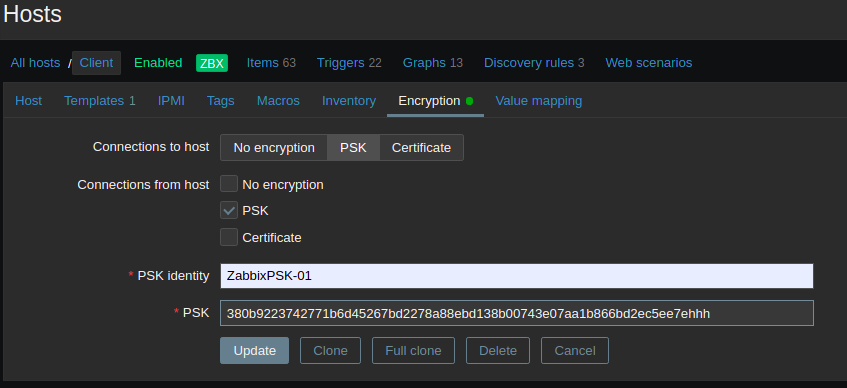Open the Inventory tab
Screen dimensions: 847x388
(349, 101)
